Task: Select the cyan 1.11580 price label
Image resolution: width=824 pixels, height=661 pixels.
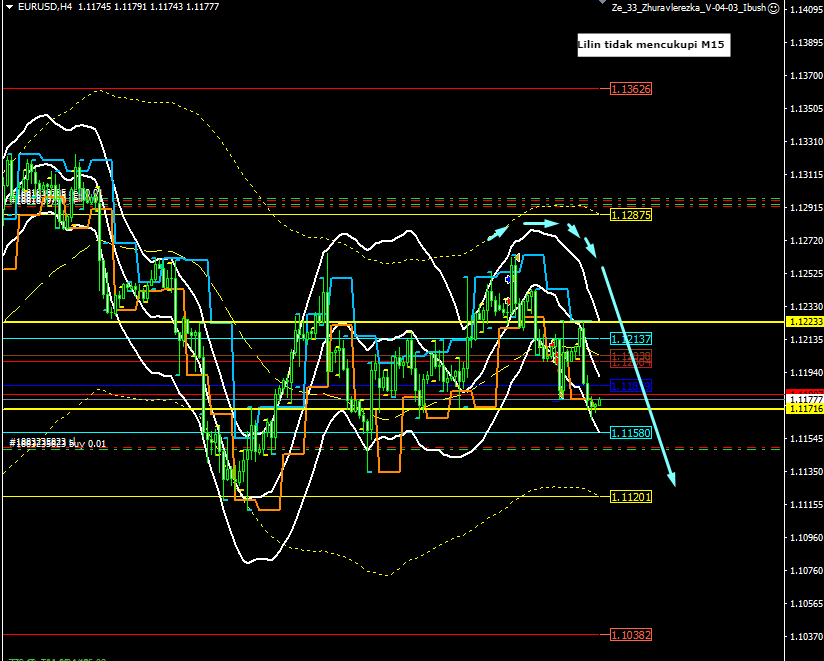Action: click(x=631, y=432)
